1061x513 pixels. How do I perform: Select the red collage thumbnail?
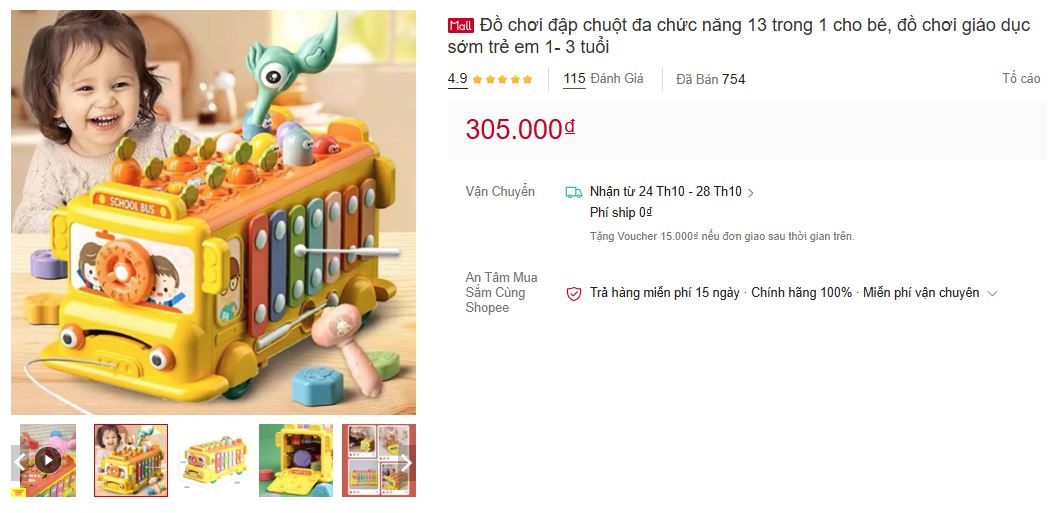379,460
